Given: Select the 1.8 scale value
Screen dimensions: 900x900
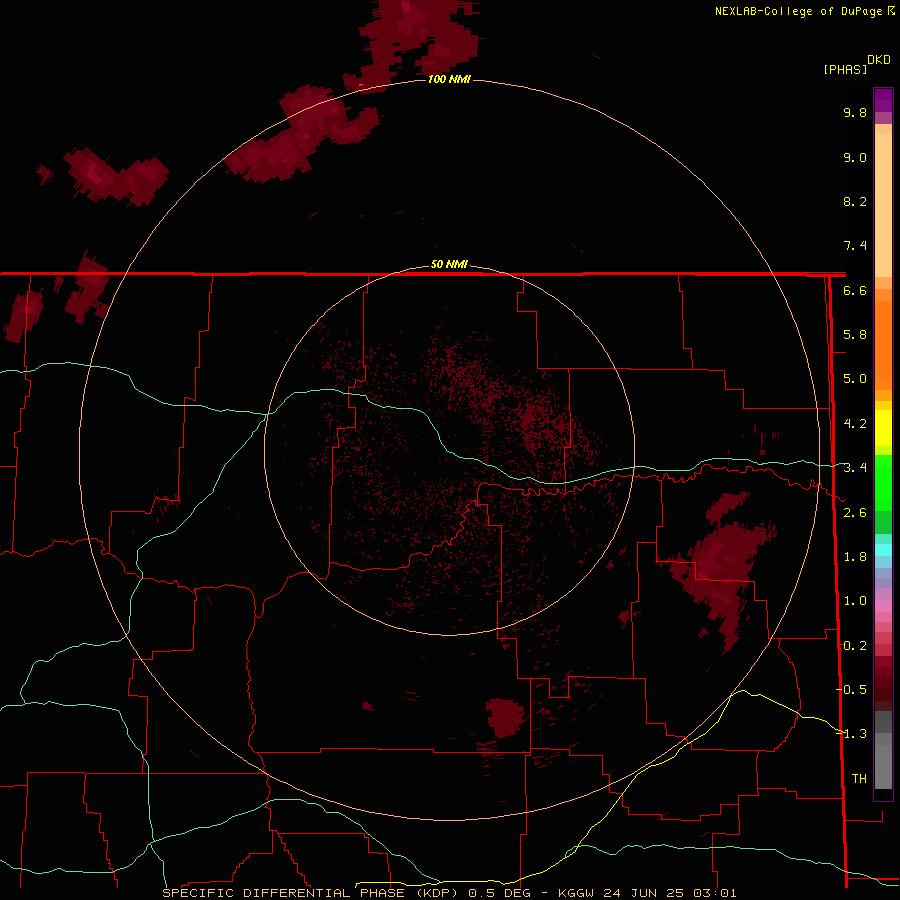Looking at the screenshot, I should pyautogui.click(x=855, y=557).
